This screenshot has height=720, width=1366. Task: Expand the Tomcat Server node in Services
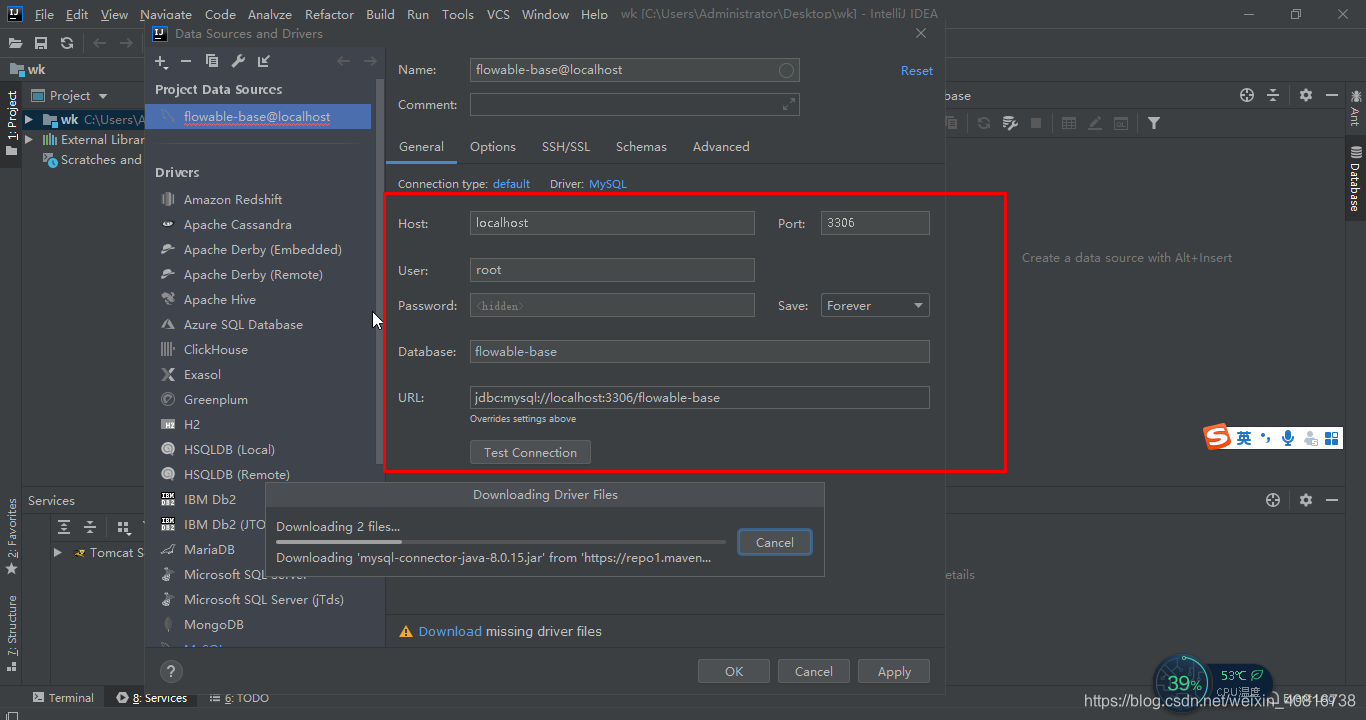(58, 552)
